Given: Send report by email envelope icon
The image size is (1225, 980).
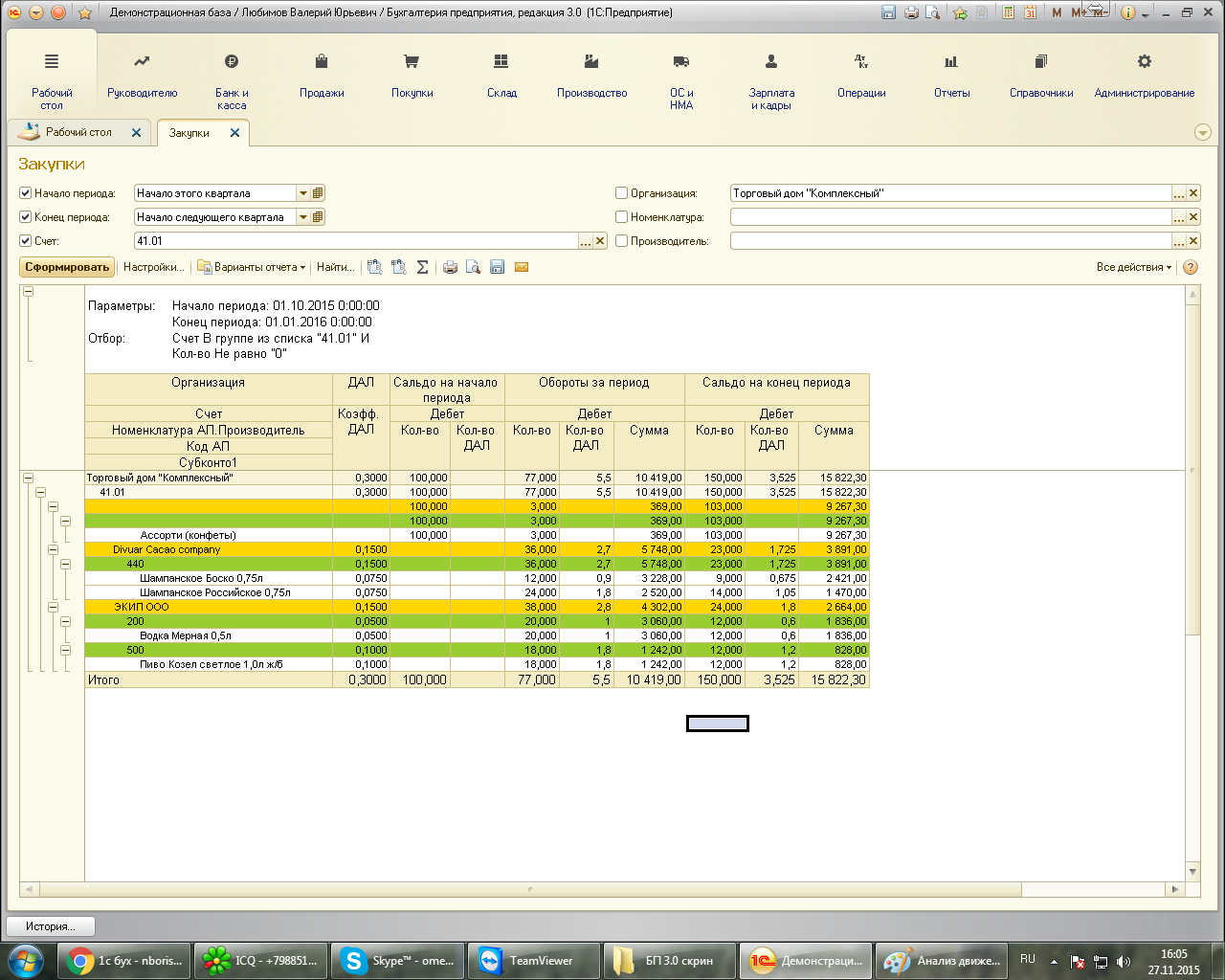Looking at the screenshot, I should point(522,267).
